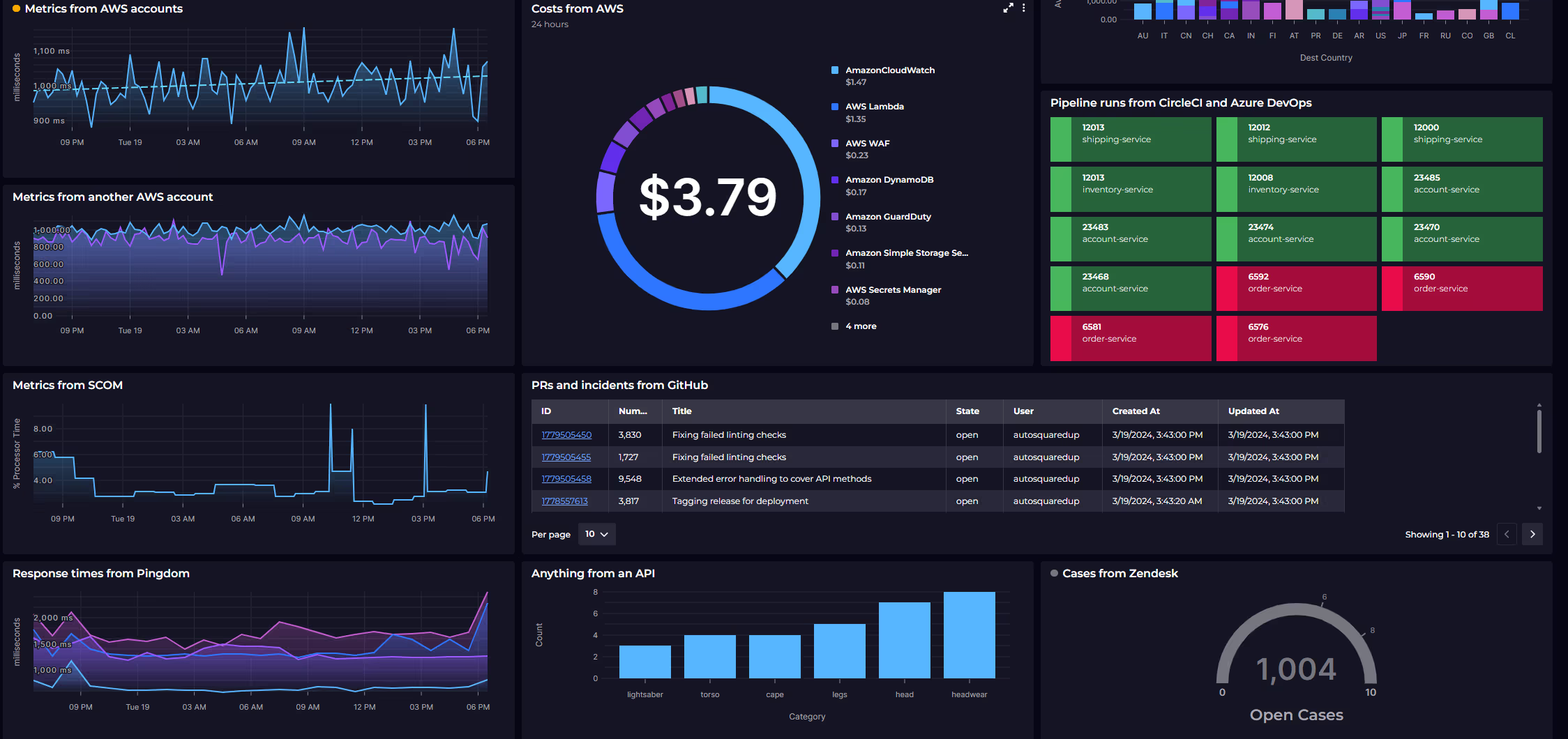Open the Per page dropdown
This screenshot has height=739, width=1568.
[x=596, y=534]
